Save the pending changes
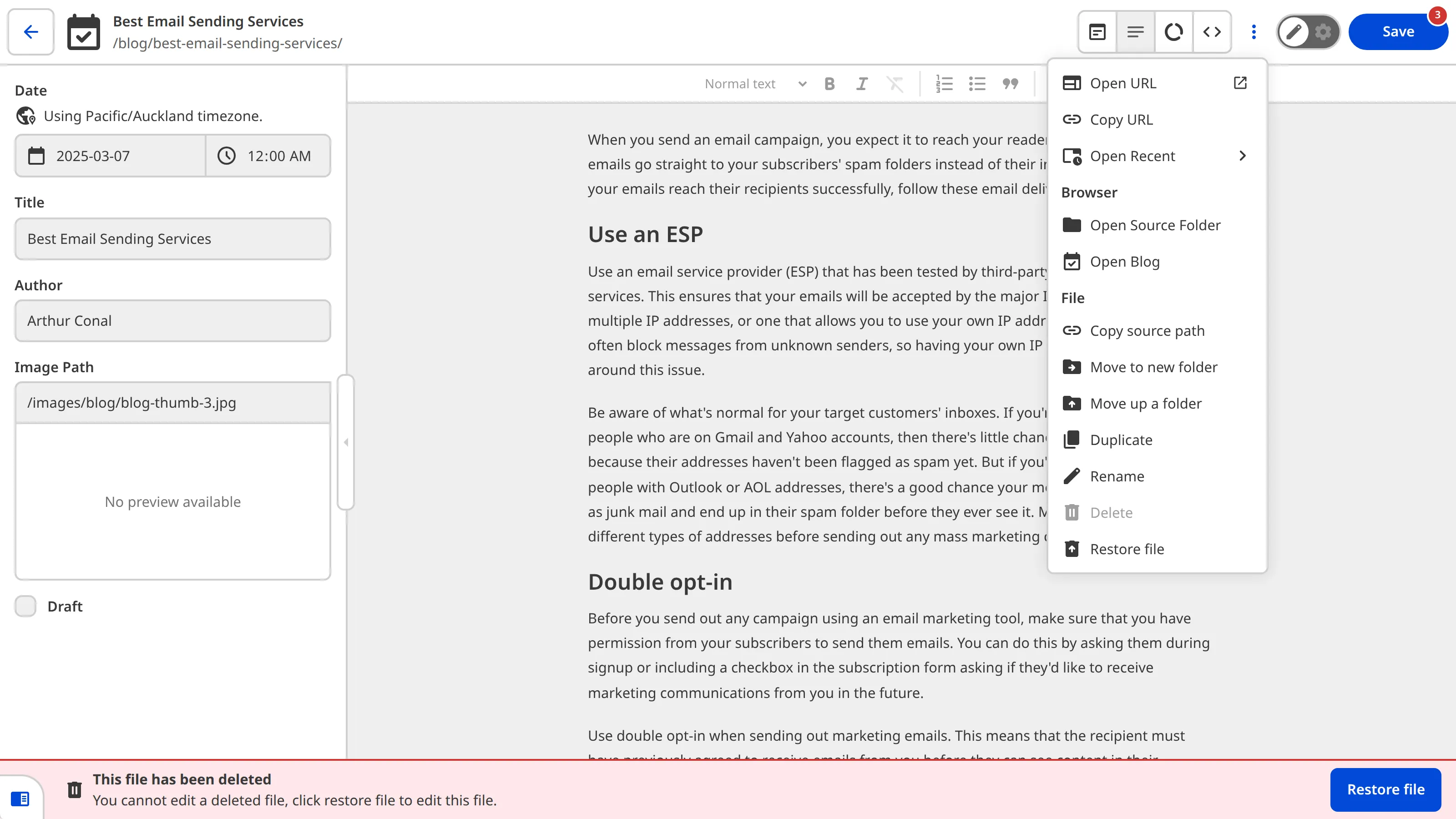The image size is (1456, 819). (1398, 32)
